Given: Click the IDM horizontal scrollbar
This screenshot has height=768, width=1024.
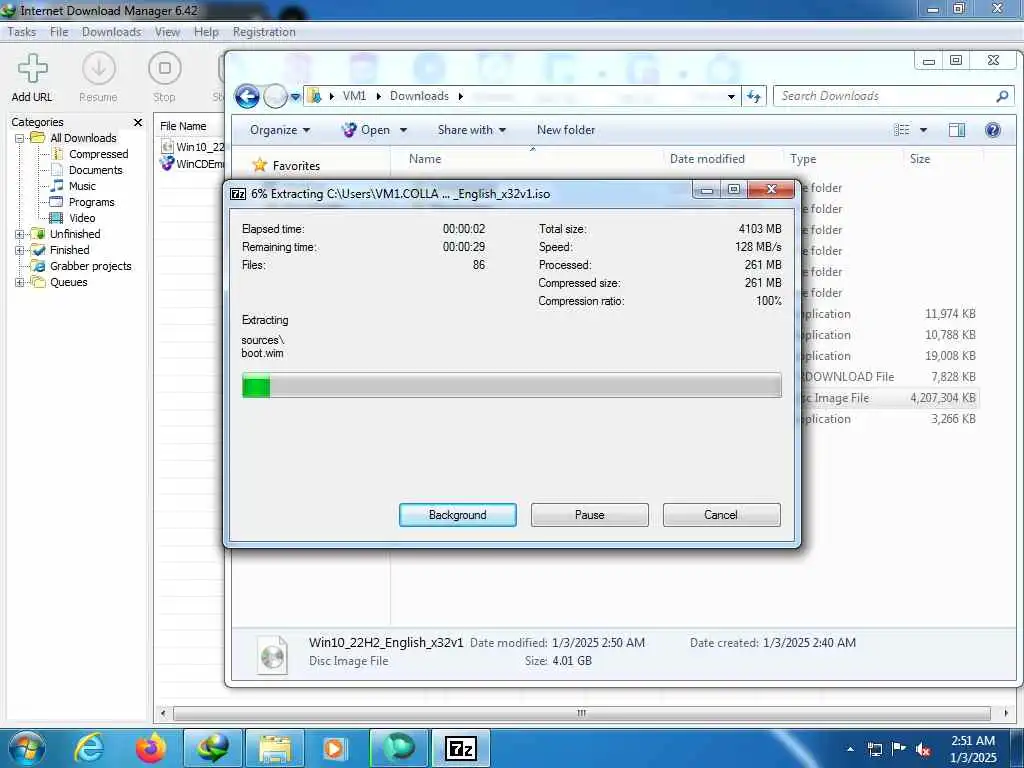Looking at the screenshot, I should pos(581,713).
